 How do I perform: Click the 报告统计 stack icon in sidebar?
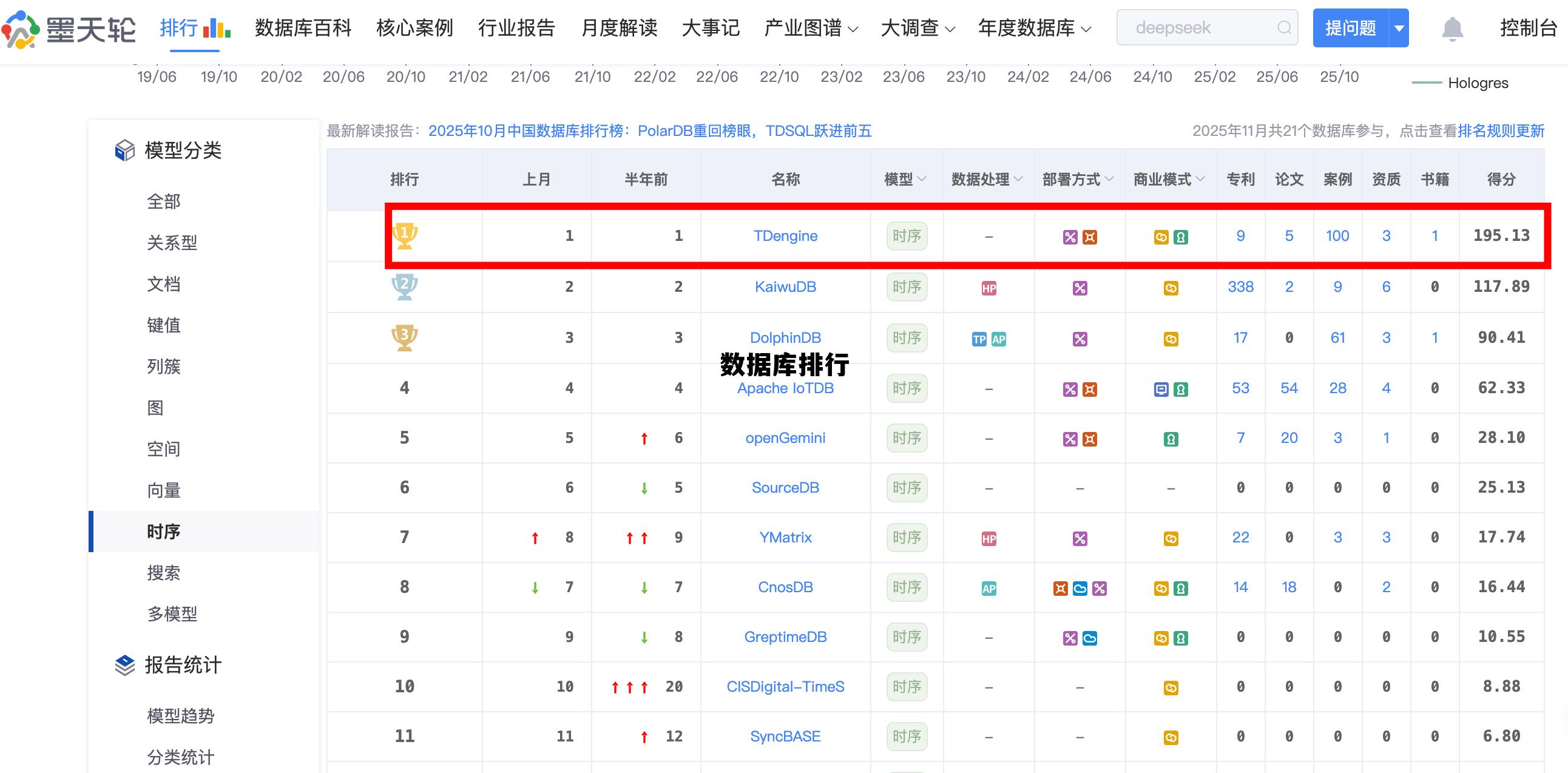point(124,664)
